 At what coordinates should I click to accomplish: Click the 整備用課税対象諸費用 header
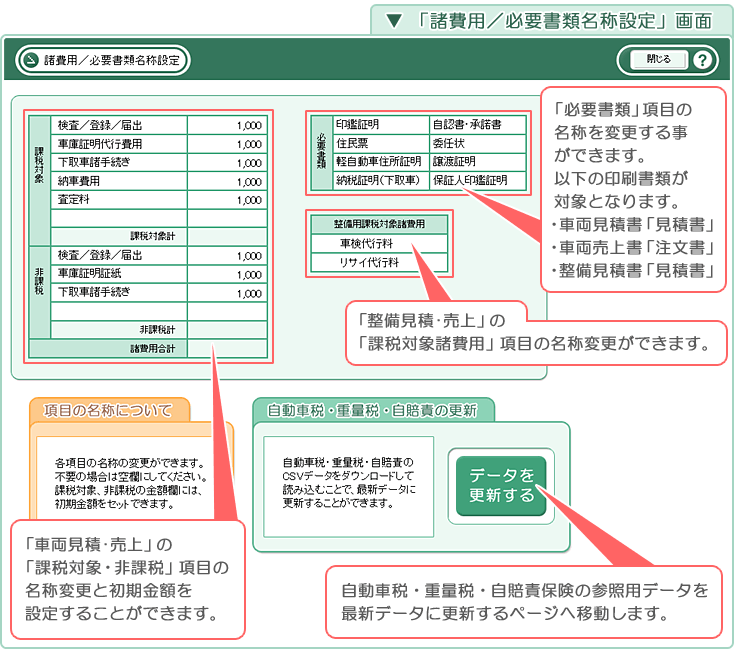[379, 224]
